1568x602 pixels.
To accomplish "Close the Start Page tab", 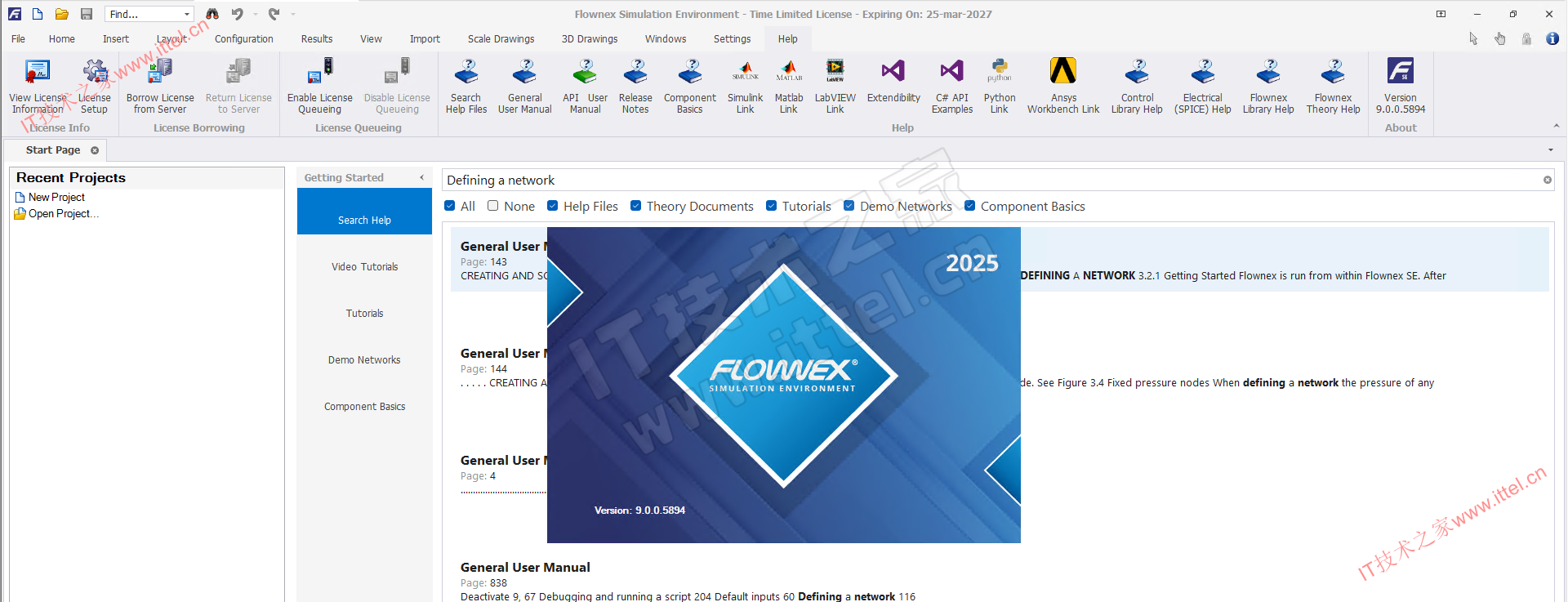I will point(95,150).
